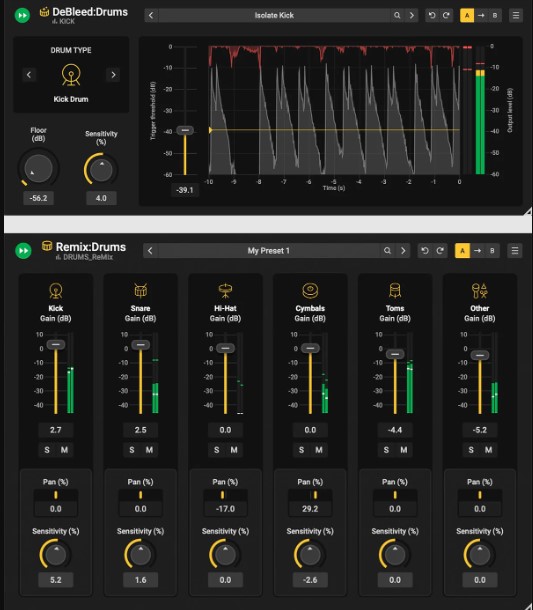Click the Other channel icon
The height and width of the screenshot is (610, 533).
(479, 291)
